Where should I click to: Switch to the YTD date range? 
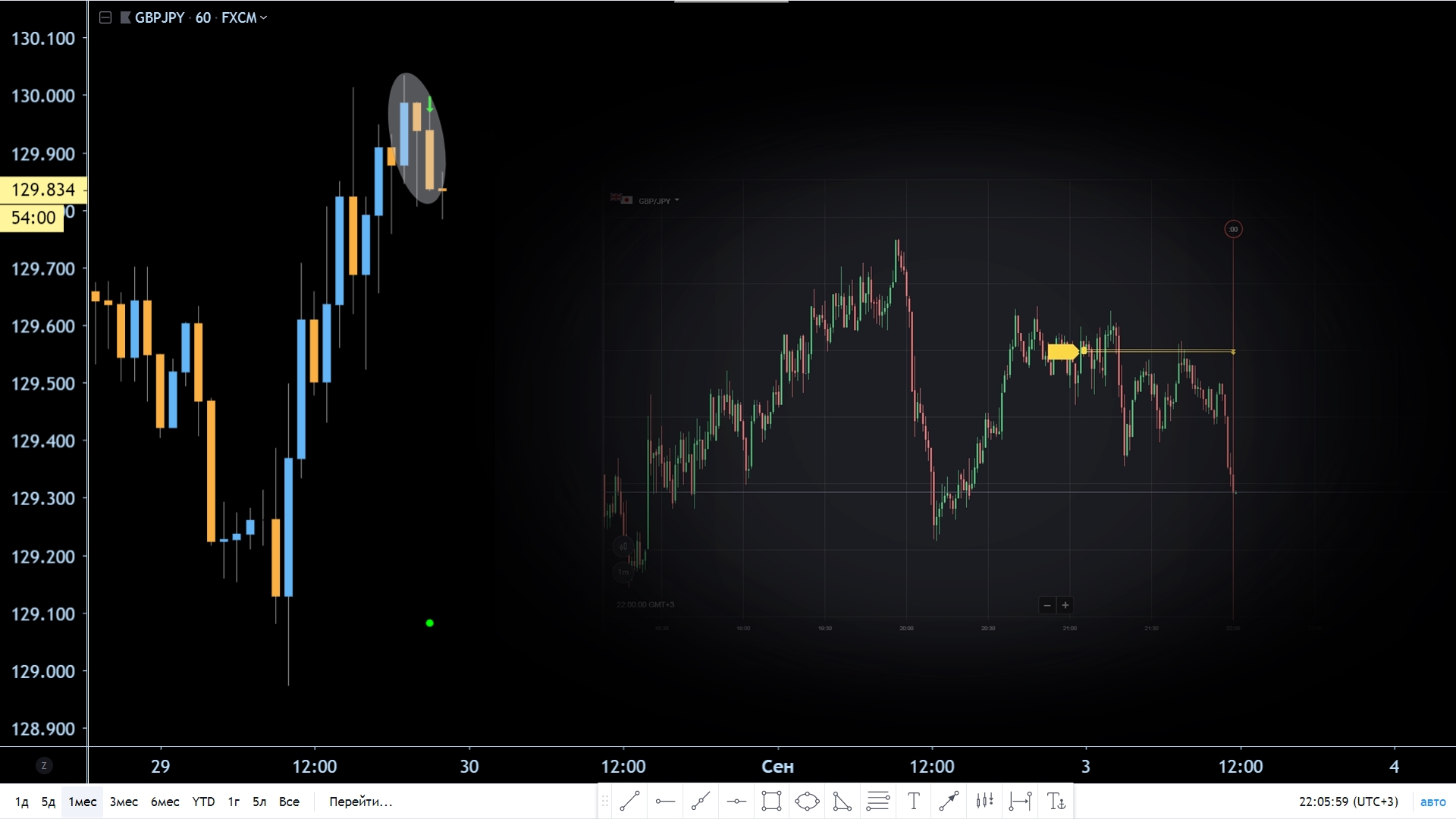(x=203, y=802)
